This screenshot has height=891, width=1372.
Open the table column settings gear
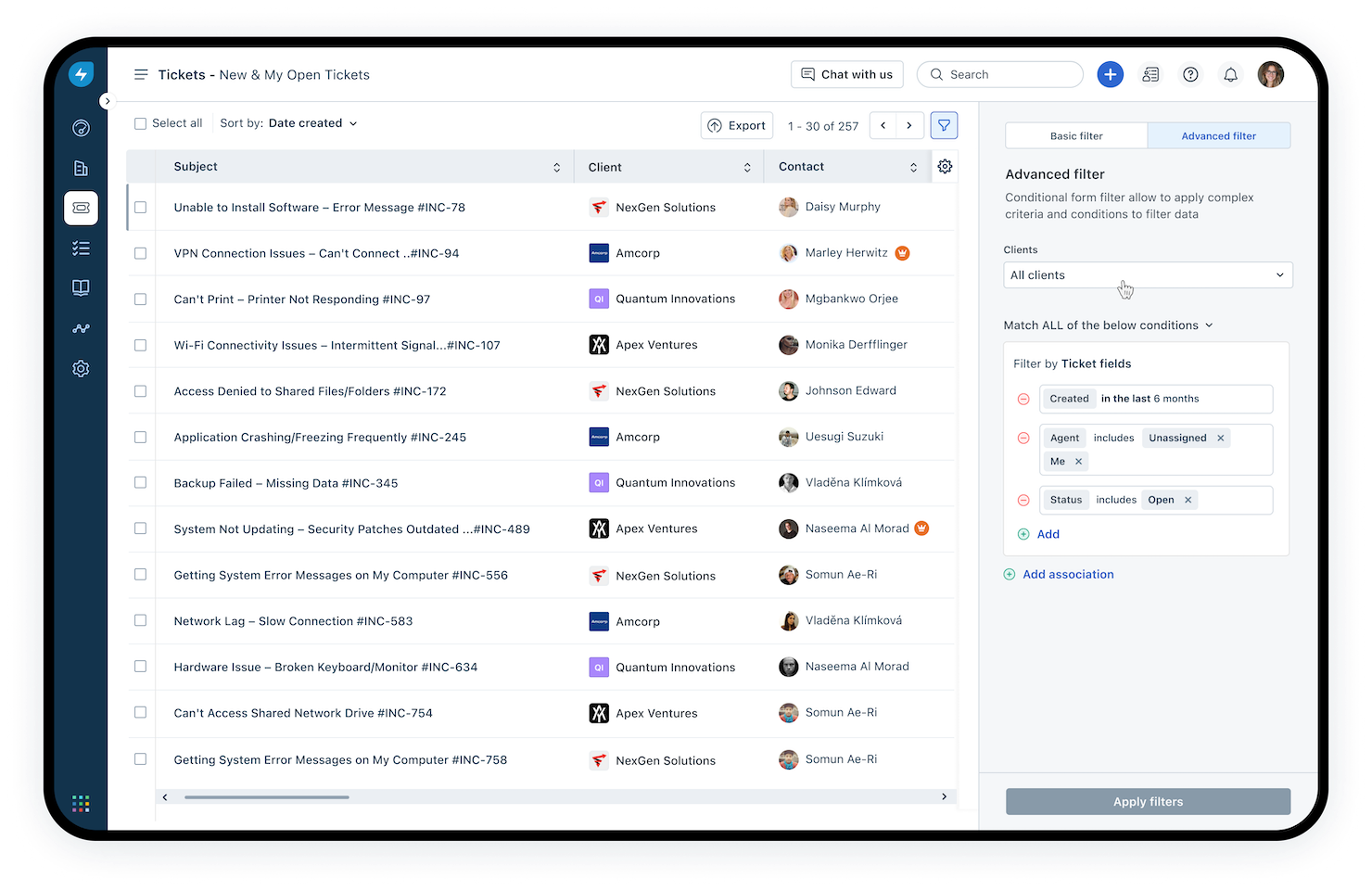pyautogui.click(x=945, y=166)
